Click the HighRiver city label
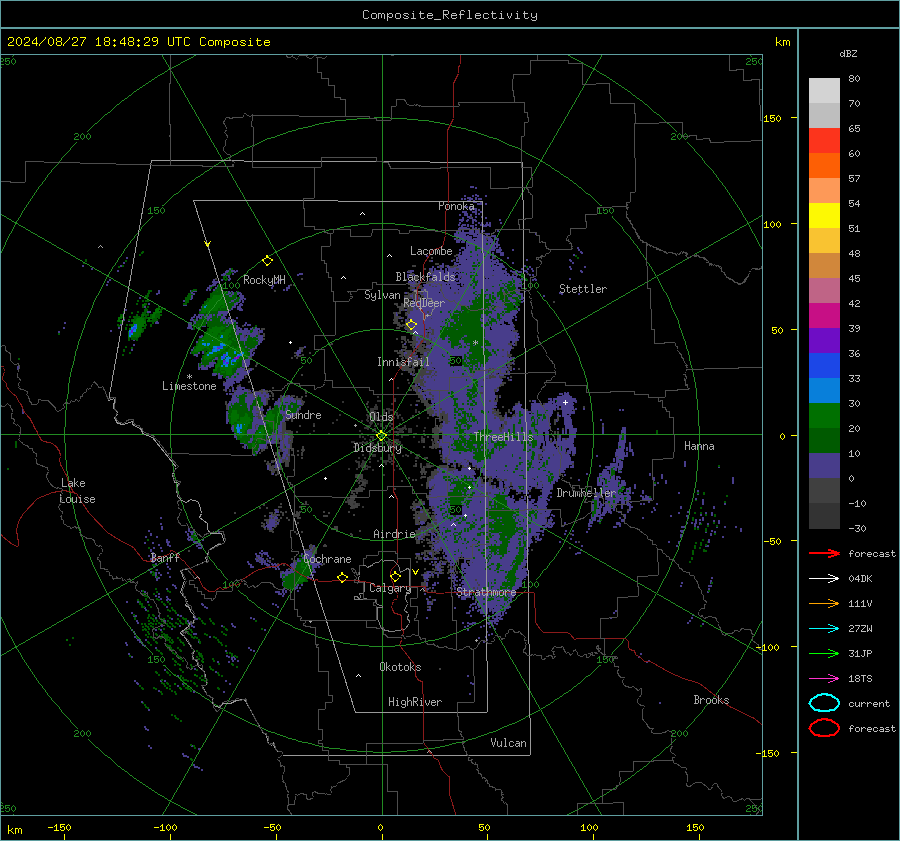900x841 pixels. [x=415, y=702]
